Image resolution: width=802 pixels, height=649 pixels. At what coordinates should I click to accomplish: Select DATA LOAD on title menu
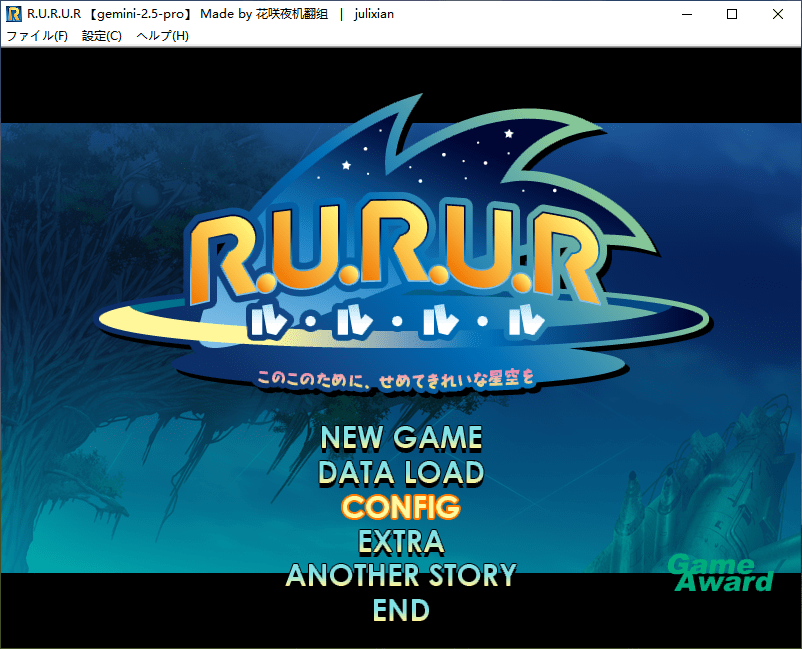[x=401, y=472]
